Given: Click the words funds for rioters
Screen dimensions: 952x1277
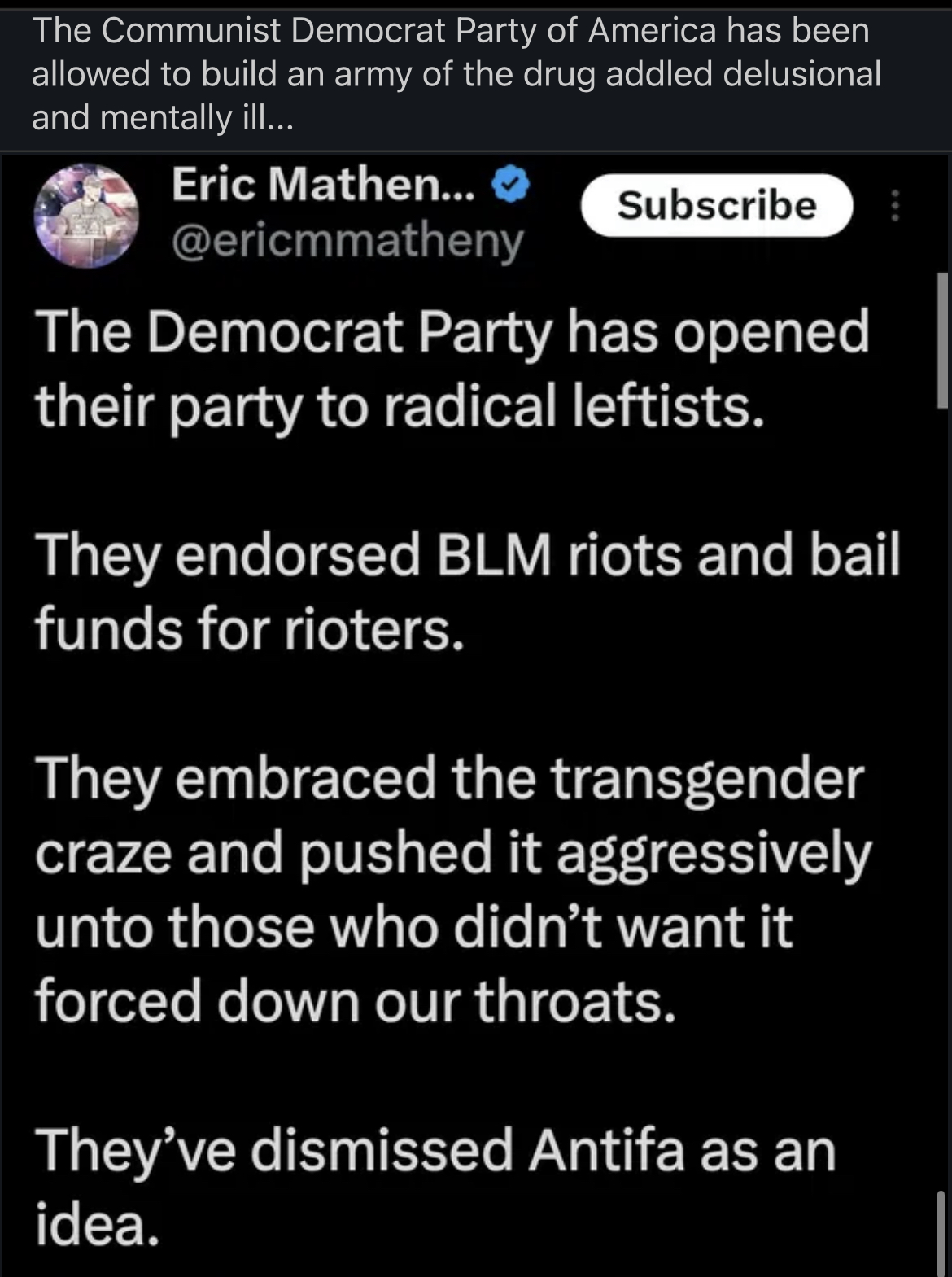Looking at the screenshot, I should 250,629.
